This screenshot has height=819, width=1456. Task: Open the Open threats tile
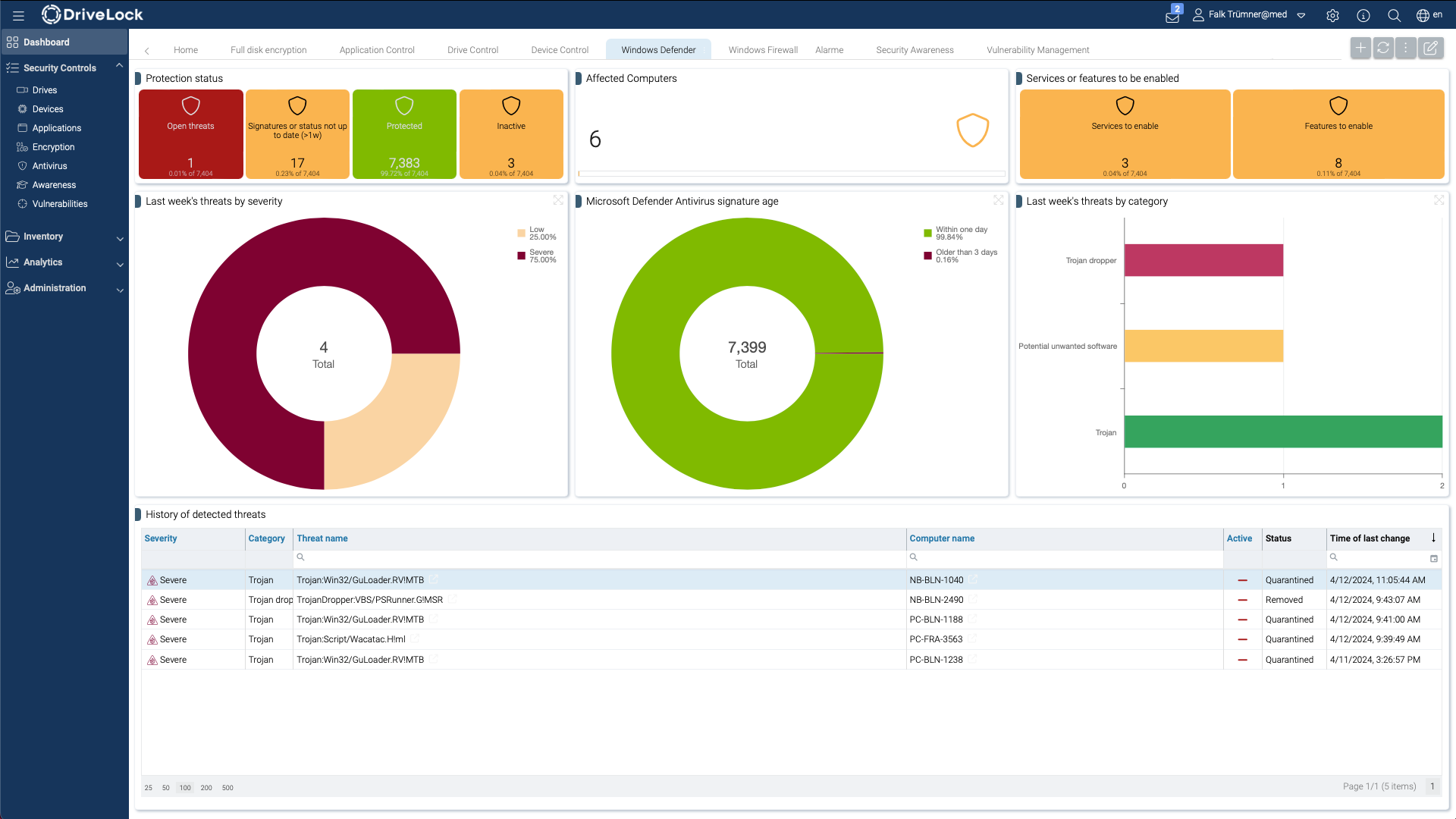[190, 134]
